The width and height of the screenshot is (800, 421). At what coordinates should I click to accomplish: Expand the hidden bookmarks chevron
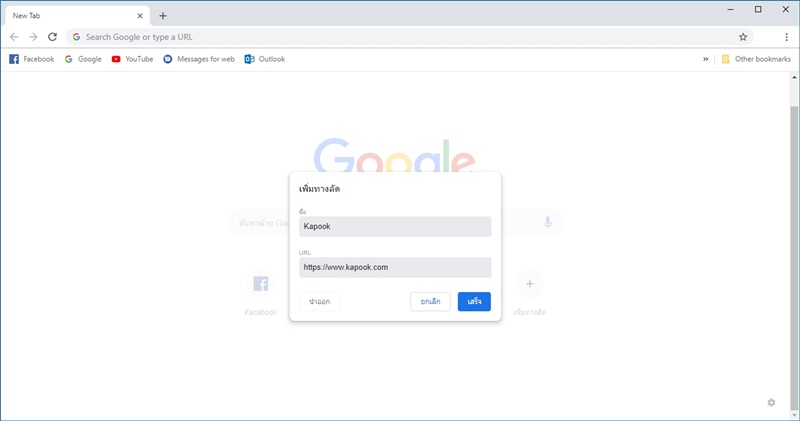[x=706, y=59]
